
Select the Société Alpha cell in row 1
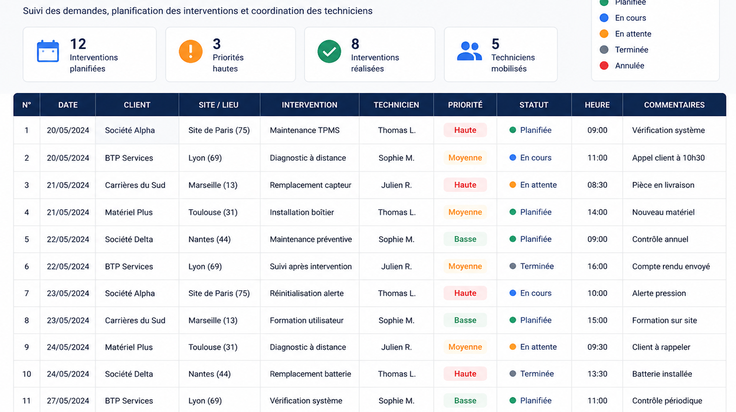(137, 130)
